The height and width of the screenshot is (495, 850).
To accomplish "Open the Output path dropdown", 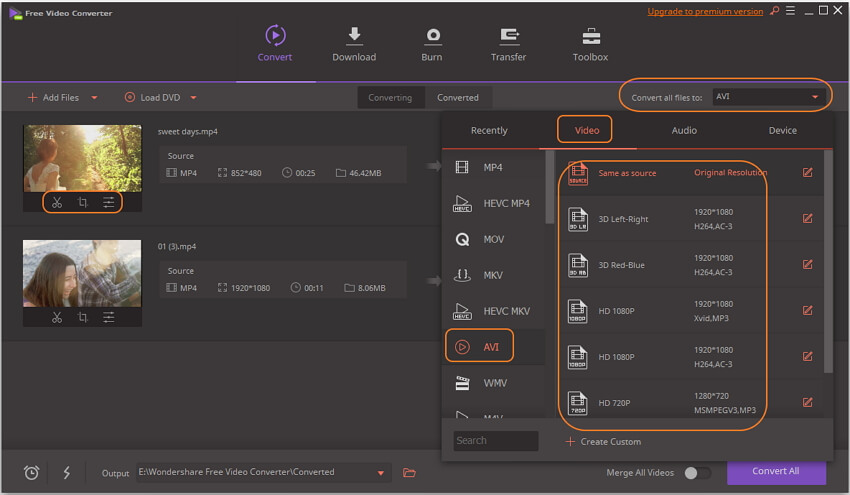I will click(381, 473).
